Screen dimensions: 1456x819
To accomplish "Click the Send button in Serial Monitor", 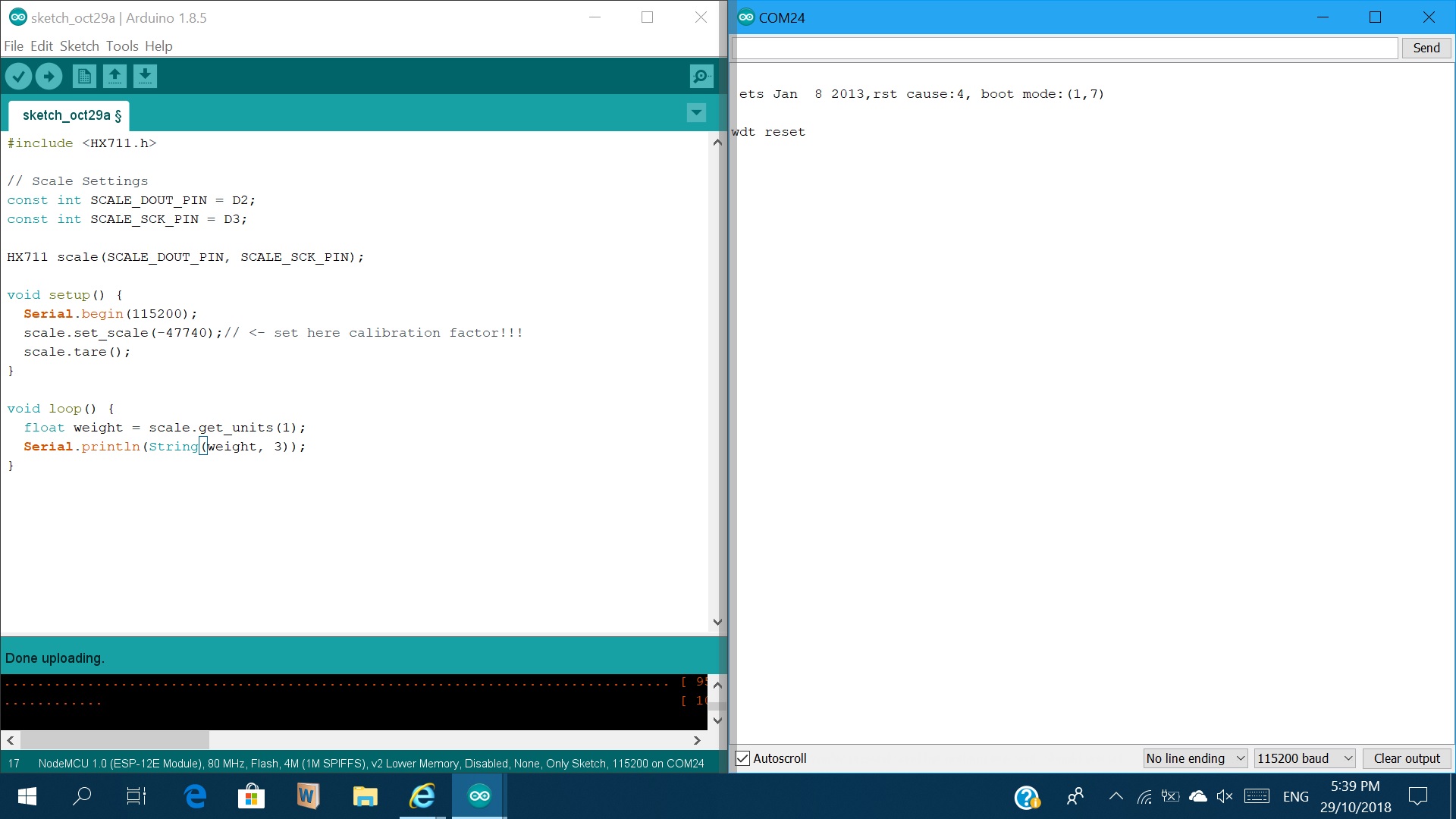I will click(1426, 47).
